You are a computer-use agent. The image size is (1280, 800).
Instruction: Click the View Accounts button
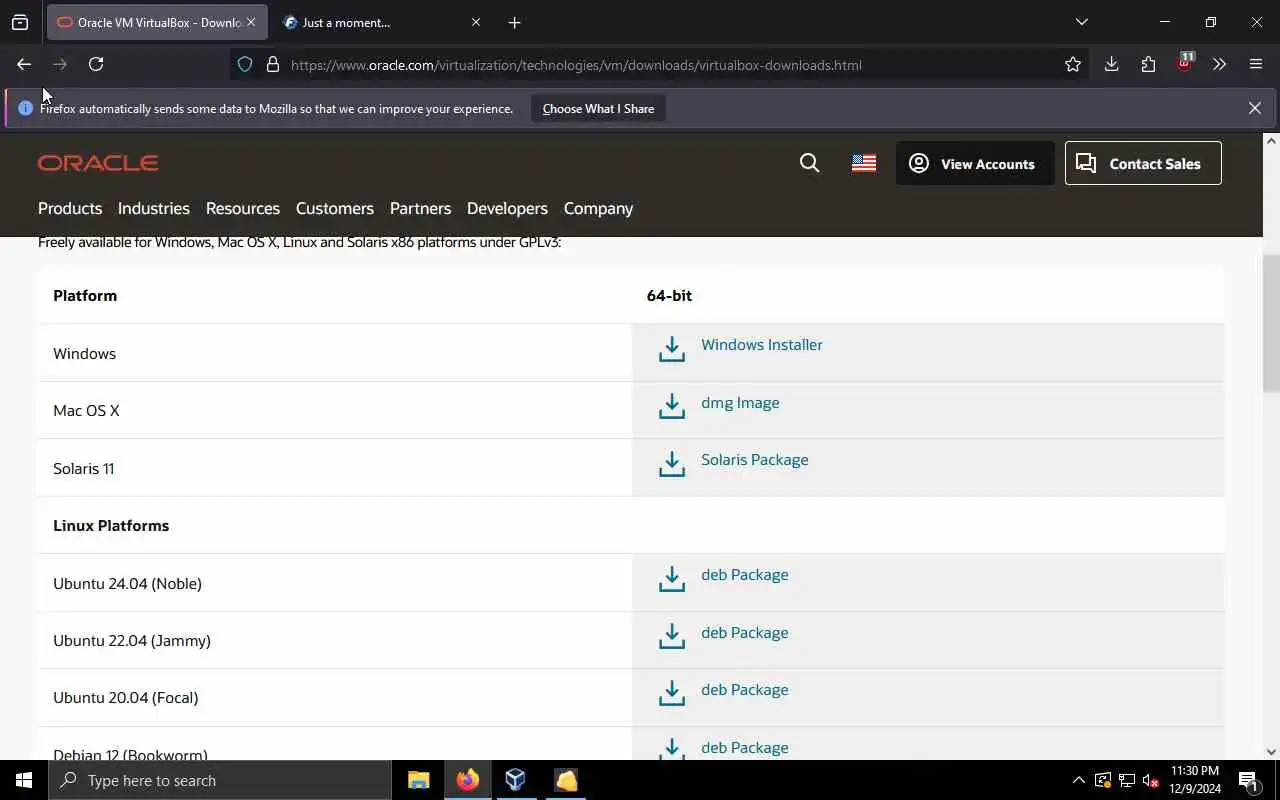(x=975, y=163)
